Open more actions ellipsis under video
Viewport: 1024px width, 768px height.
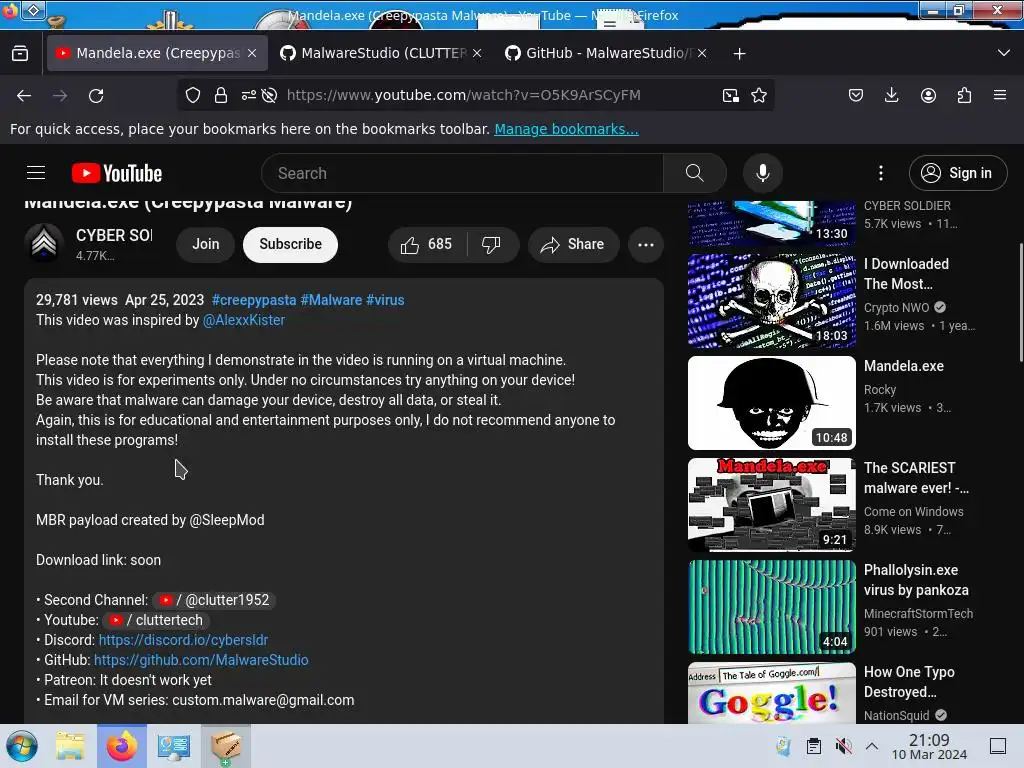(x=646, y=244)
